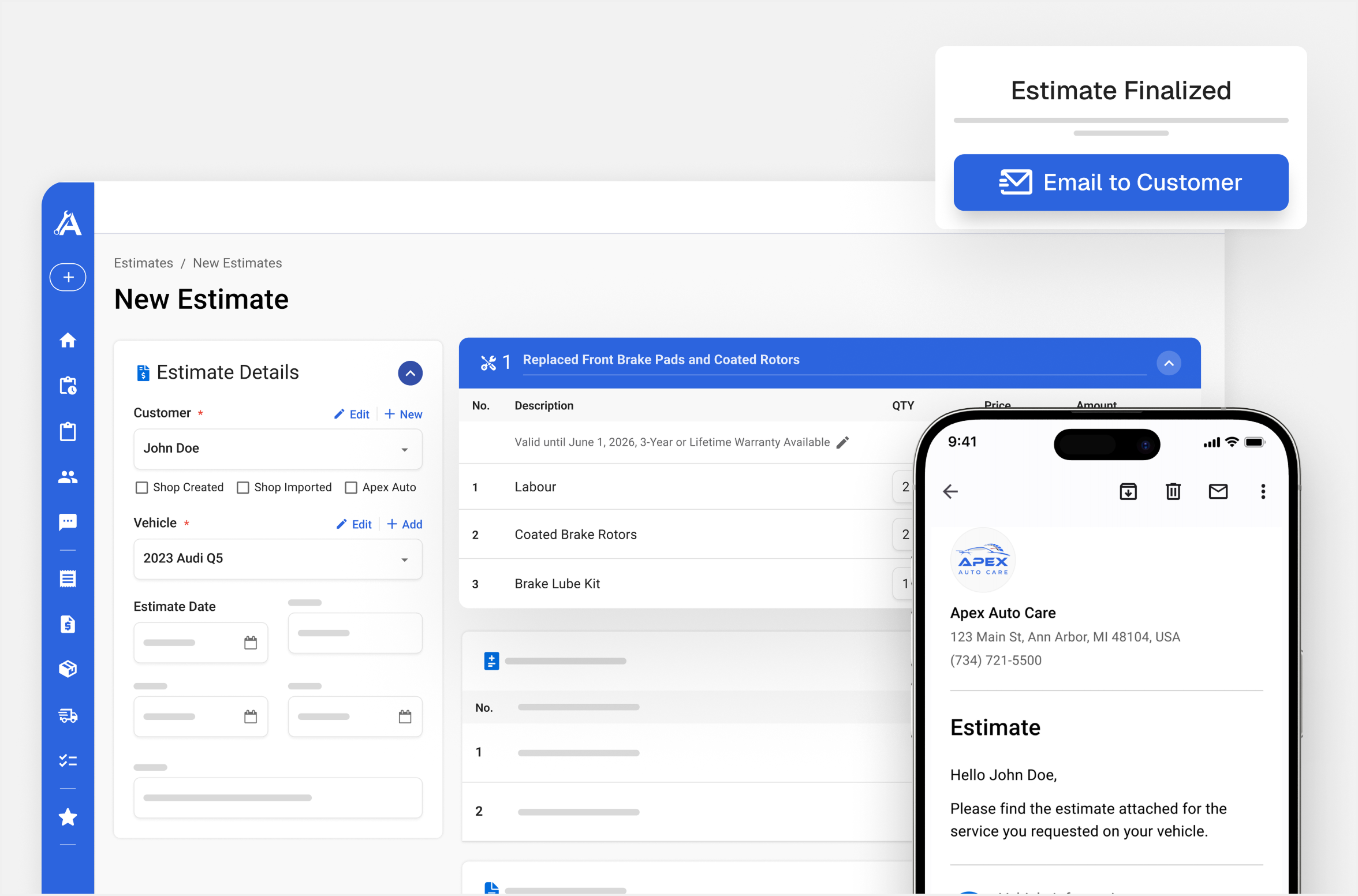Click Add to add a vehicle
1358x896 pixels.
[405, 524]
